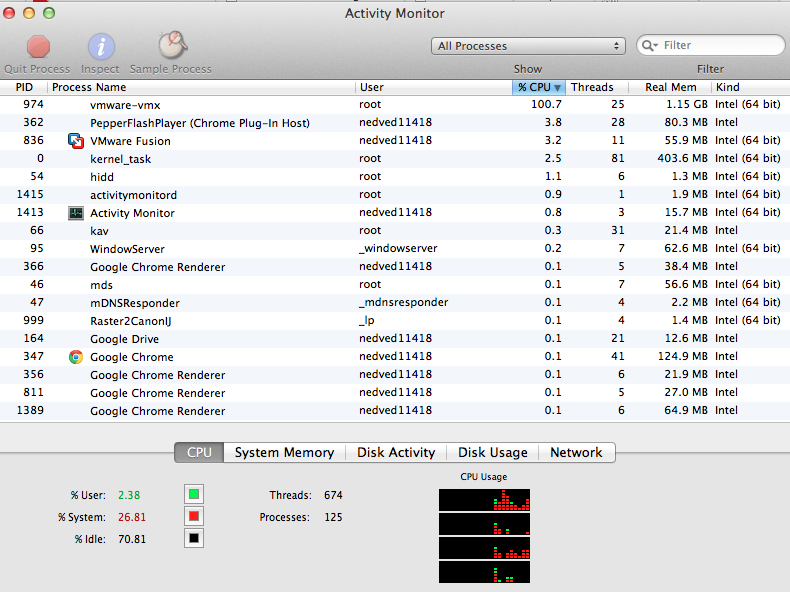
Task: Click the _windowserver user cell
Action: click(x=398, y=248)
